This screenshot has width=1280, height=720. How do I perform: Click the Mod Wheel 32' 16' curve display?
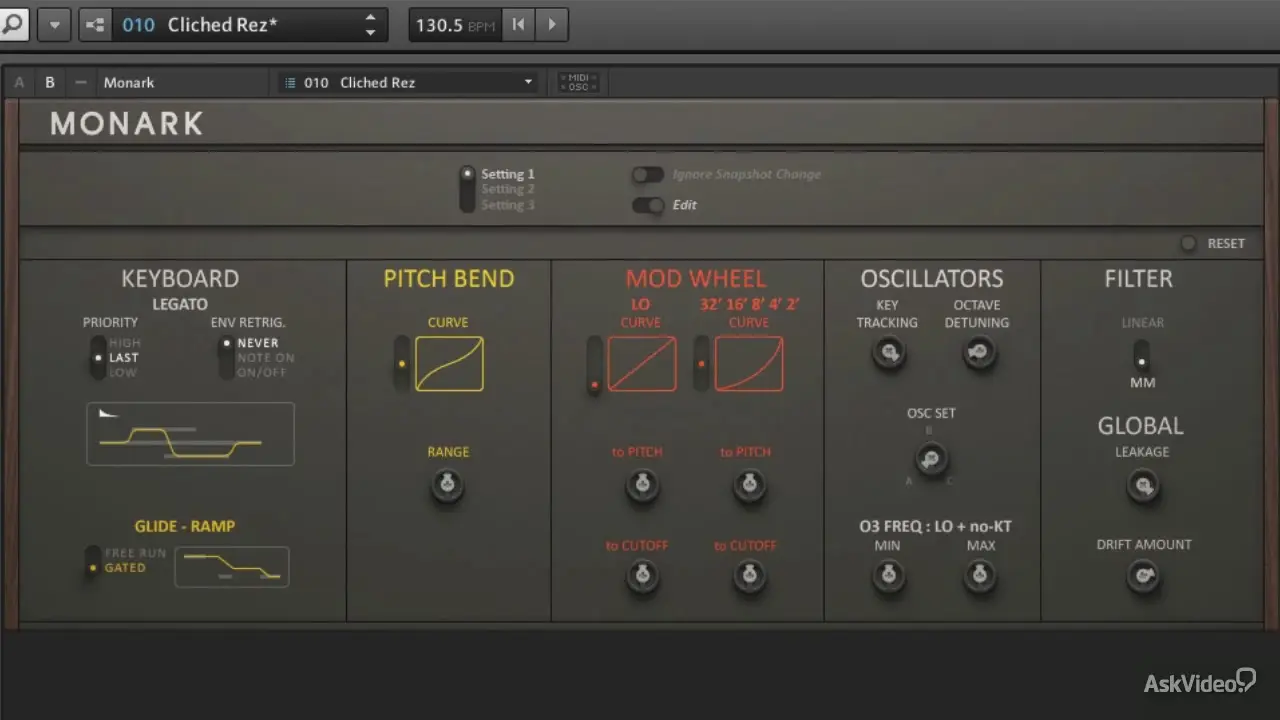tap(749, 363)
